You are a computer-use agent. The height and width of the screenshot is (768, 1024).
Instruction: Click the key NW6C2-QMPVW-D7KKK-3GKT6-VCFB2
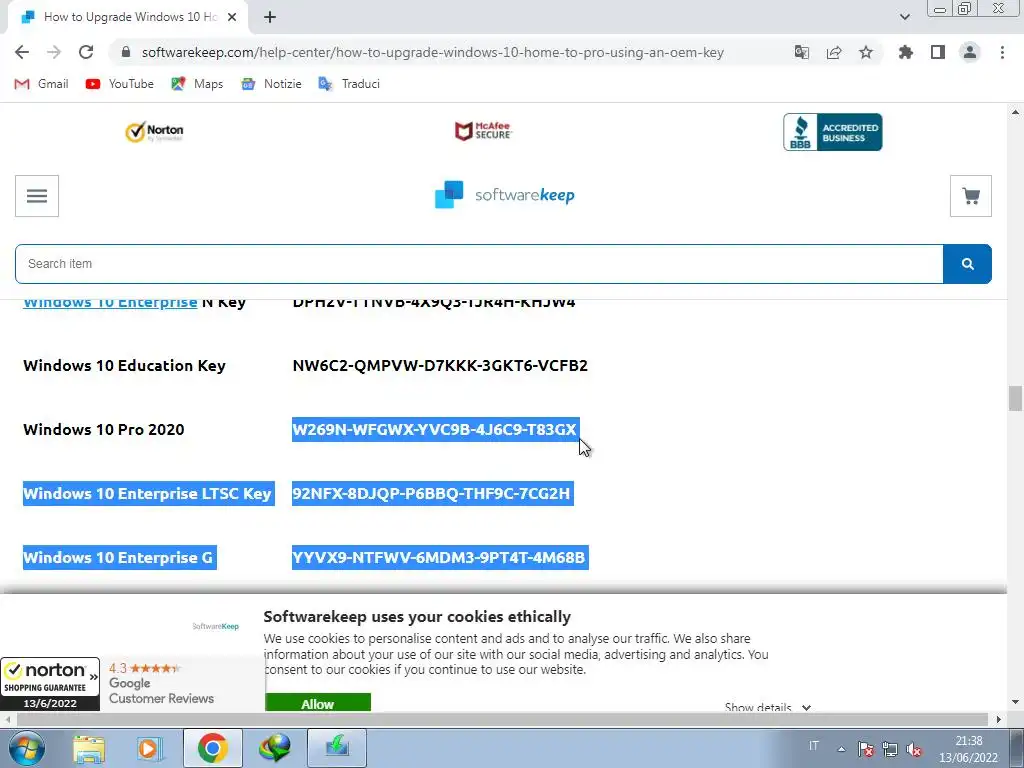click(440, 366)
